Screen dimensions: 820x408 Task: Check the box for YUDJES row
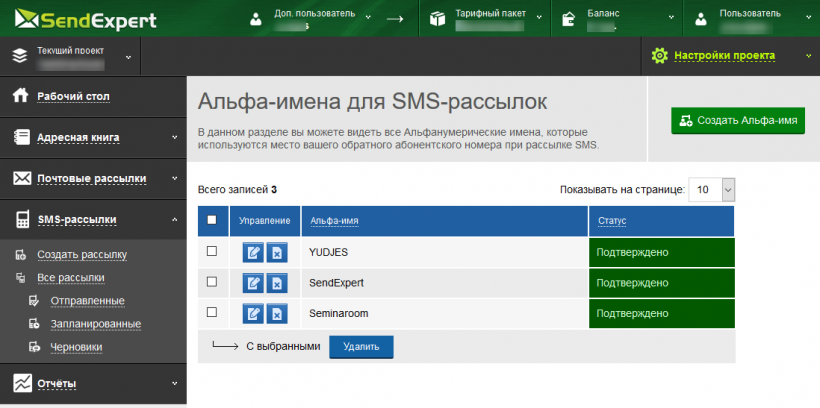[x=212, y=252]
